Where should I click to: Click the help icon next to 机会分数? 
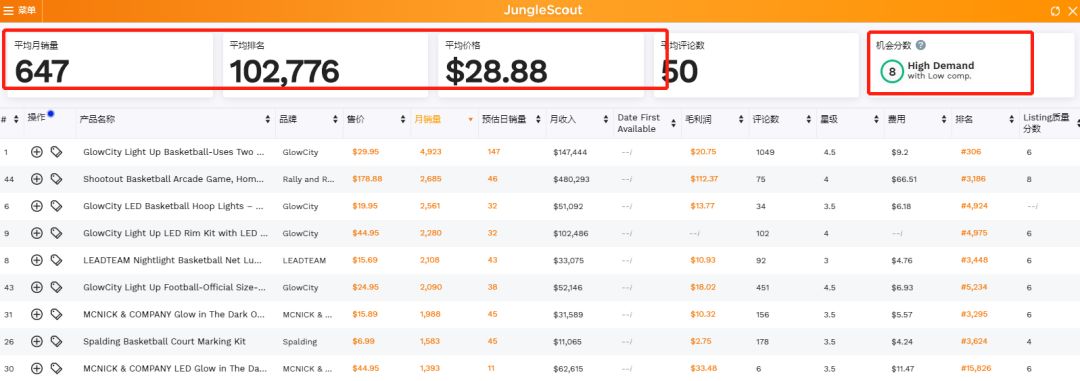(x=921, y=45)
